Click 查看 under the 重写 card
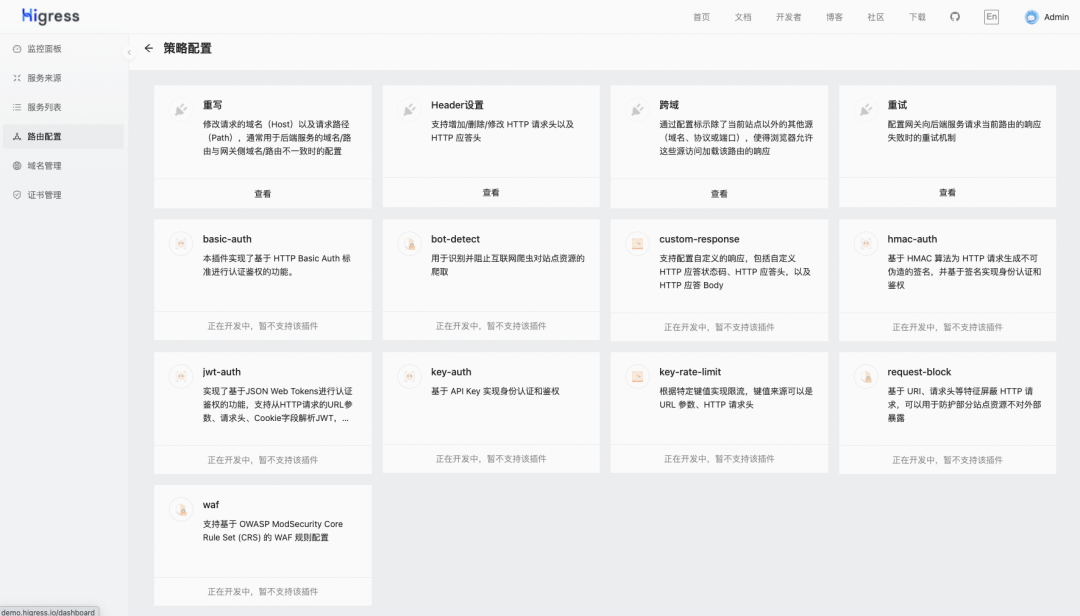 [x=263, y=194]
